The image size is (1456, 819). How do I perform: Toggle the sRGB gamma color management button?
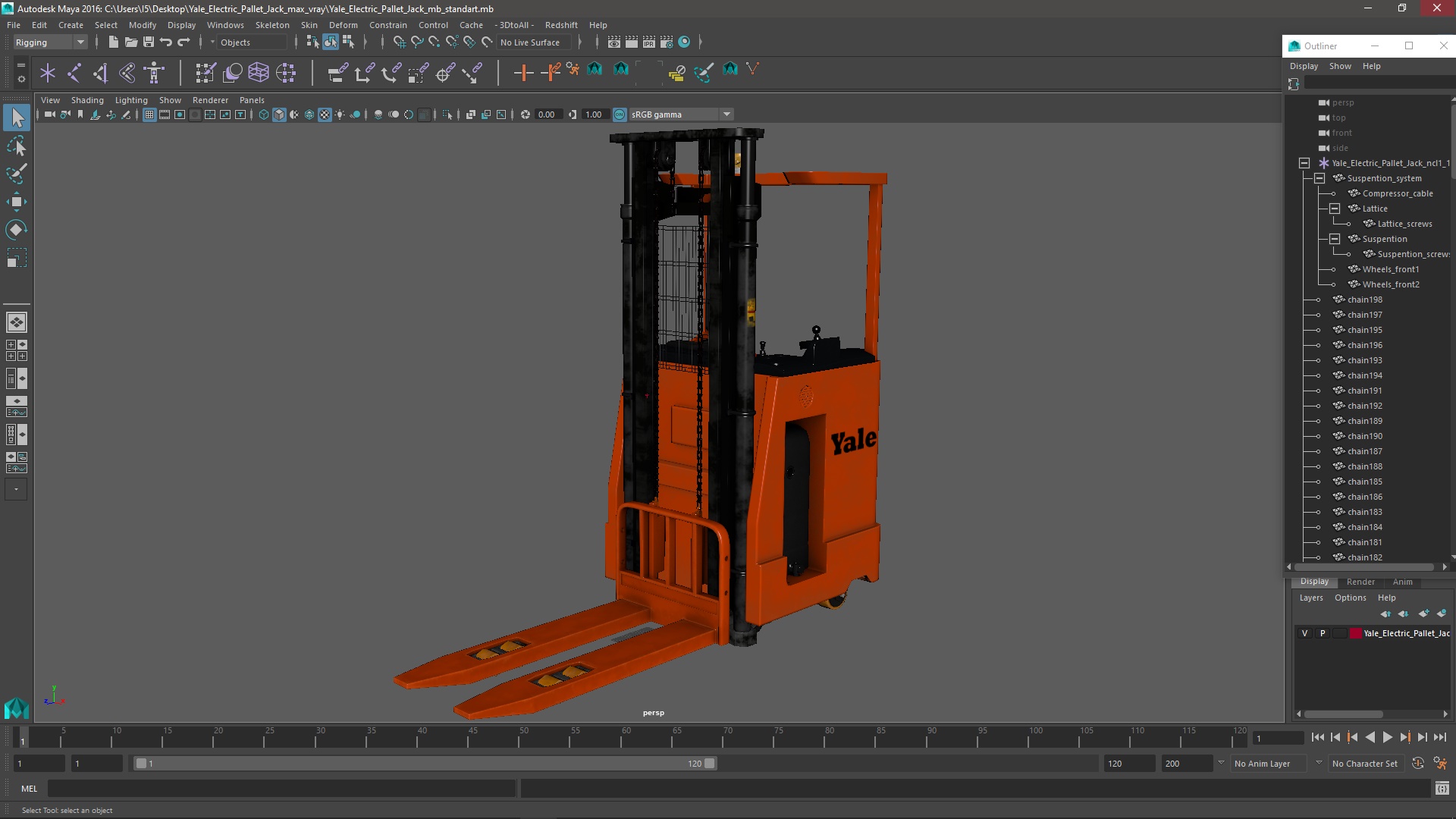pyautogui.click(x=620, y=115)
